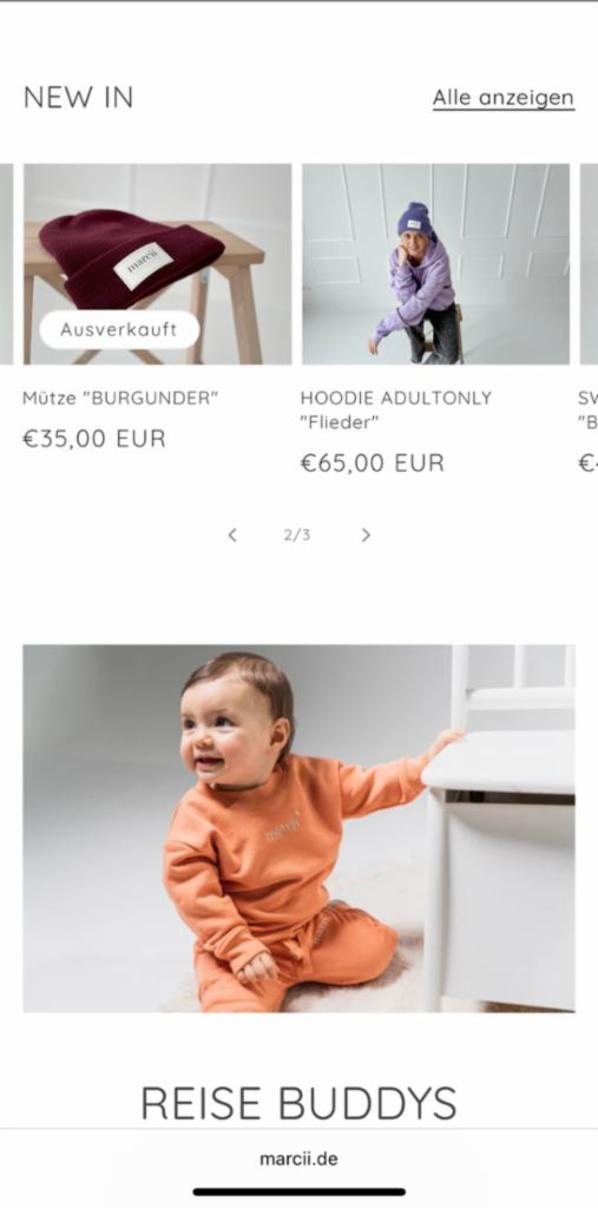Open the partially visible product on left edge

point(6,264)
